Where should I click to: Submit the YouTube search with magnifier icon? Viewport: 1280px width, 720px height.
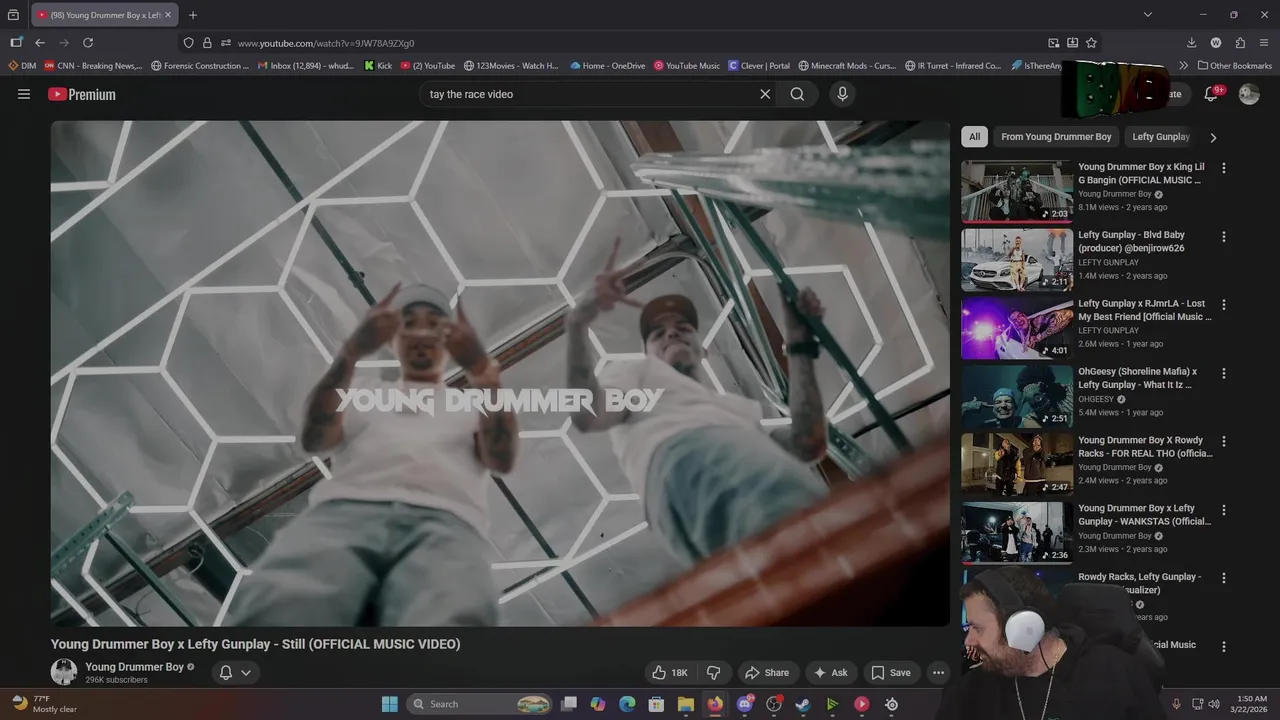[x=797, y=94]
